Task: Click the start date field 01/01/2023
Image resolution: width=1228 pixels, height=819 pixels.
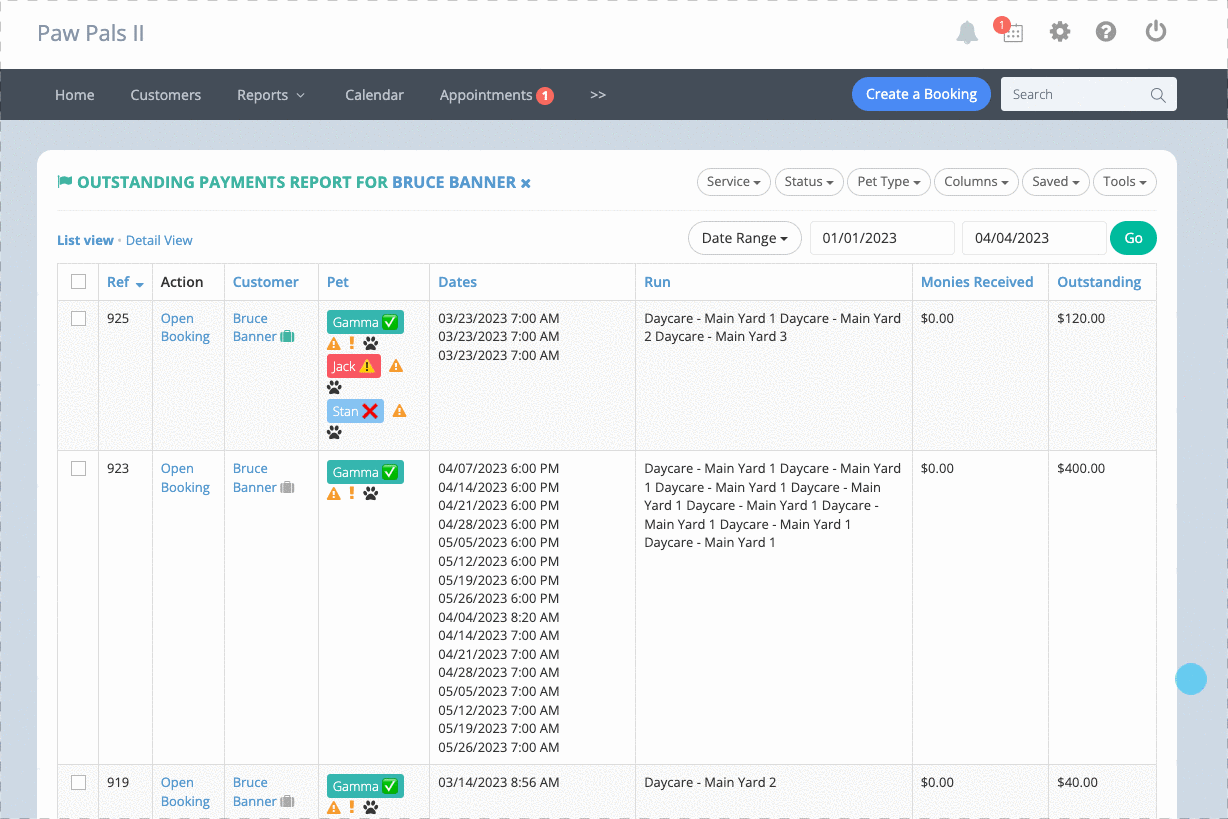Action: [x=882, y=238]
